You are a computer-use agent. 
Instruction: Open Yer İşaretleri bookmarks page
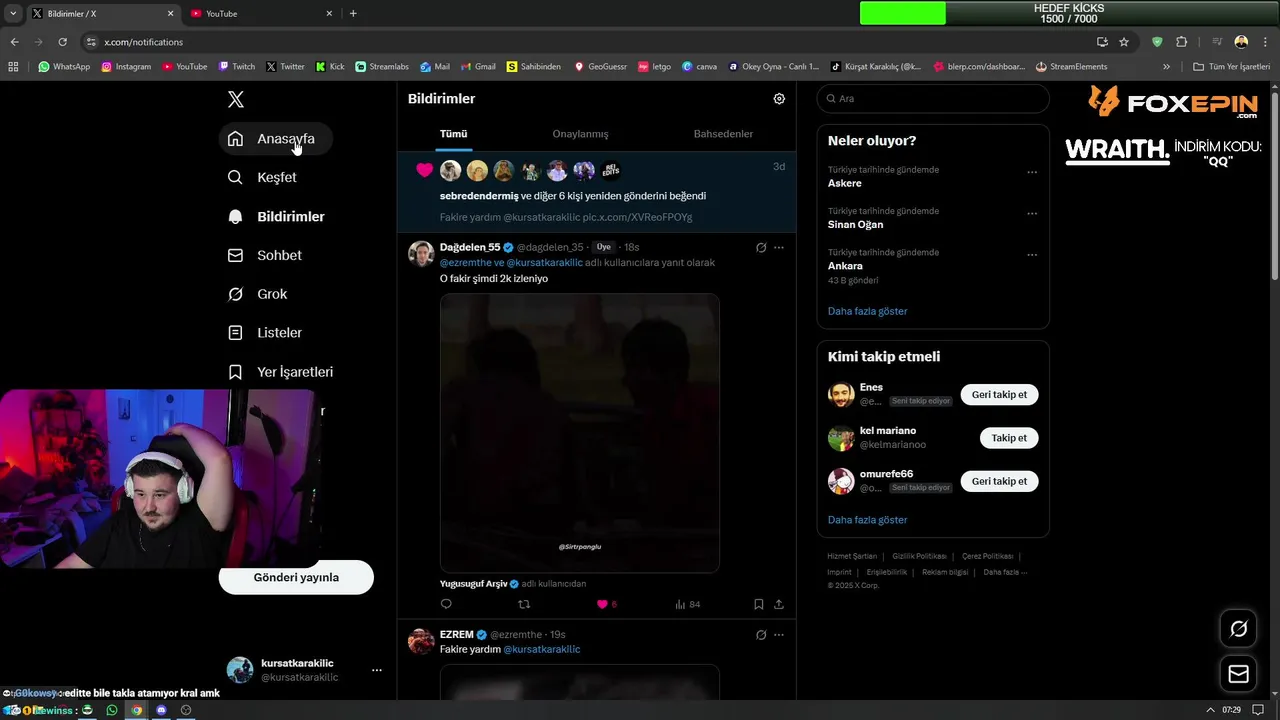click(x=281, y=371)
